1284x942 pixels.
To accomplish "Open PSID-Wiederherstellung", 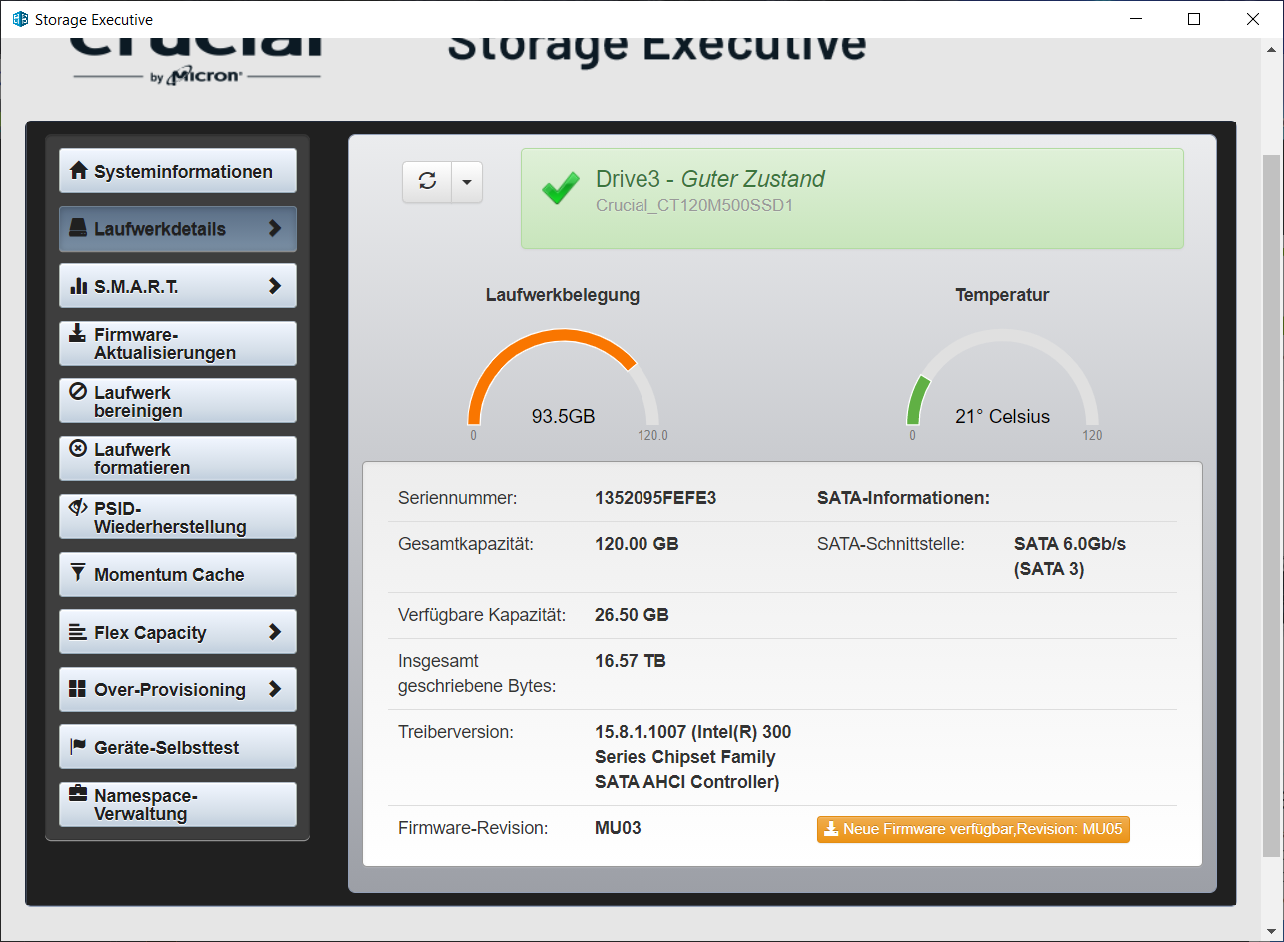I will (178, 517).
